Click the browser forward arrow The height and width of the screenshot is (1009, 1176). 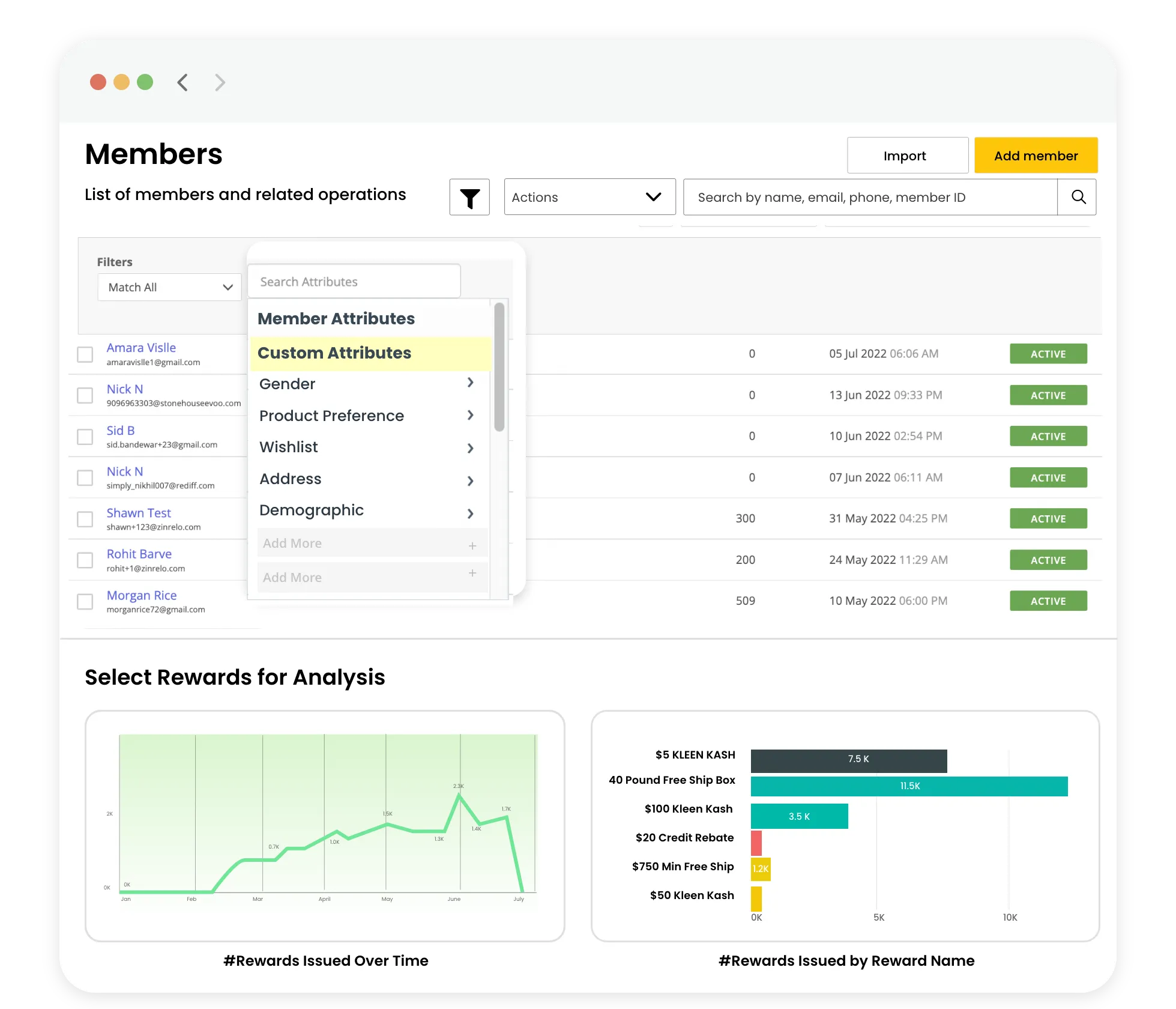220,82
